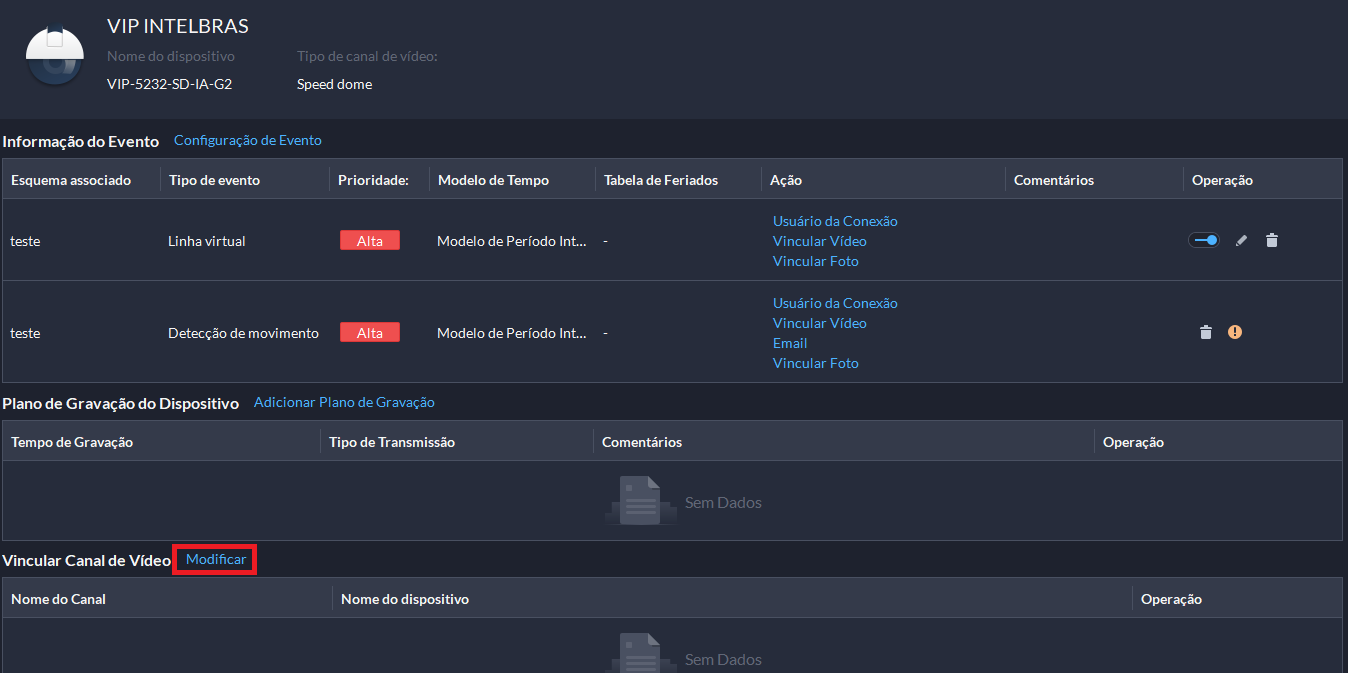This screenshot has width=1348, height=673.
Task: Open Vincular Foto in Detecção de movimento row
Action: (x=816, y=363)
